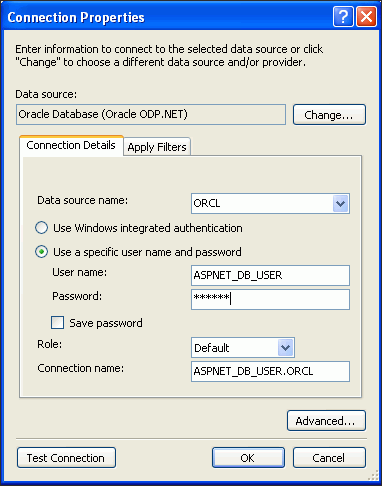Click the Test Connection button
Viewport: 382px width, 486px height.
click(66, 458)
